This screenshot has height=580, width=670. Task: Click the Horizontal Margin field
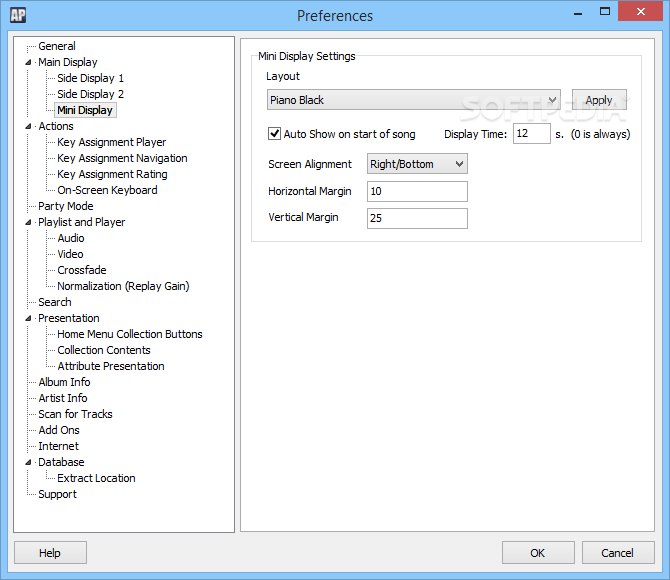coord(417,191)
